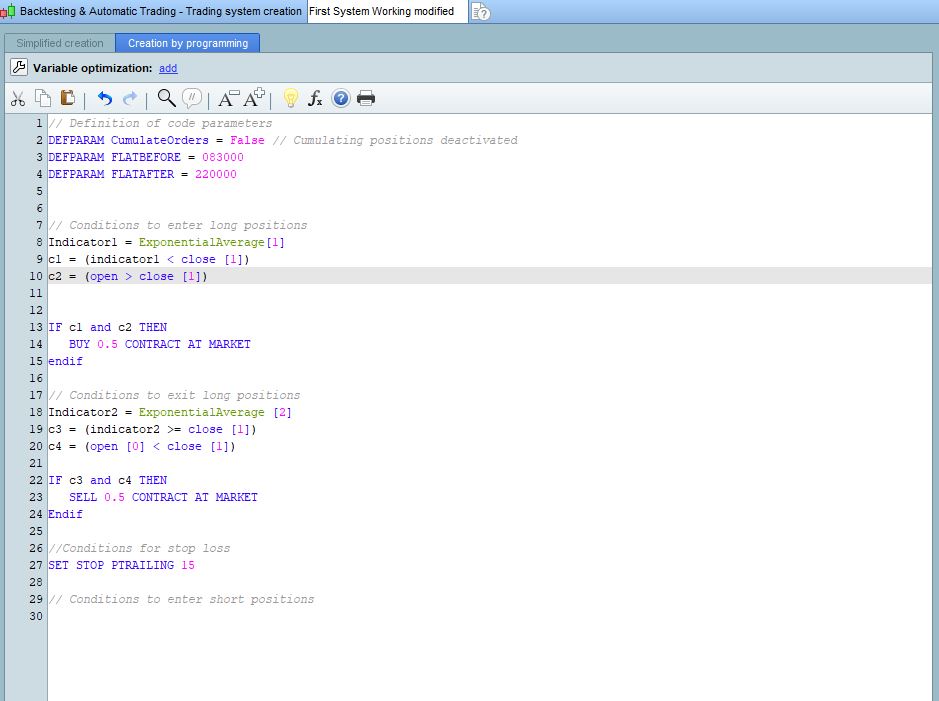This screenshot has height=701, width=939.
Task: Open the Search magnifier tool
Action: (x=167, y=97)
